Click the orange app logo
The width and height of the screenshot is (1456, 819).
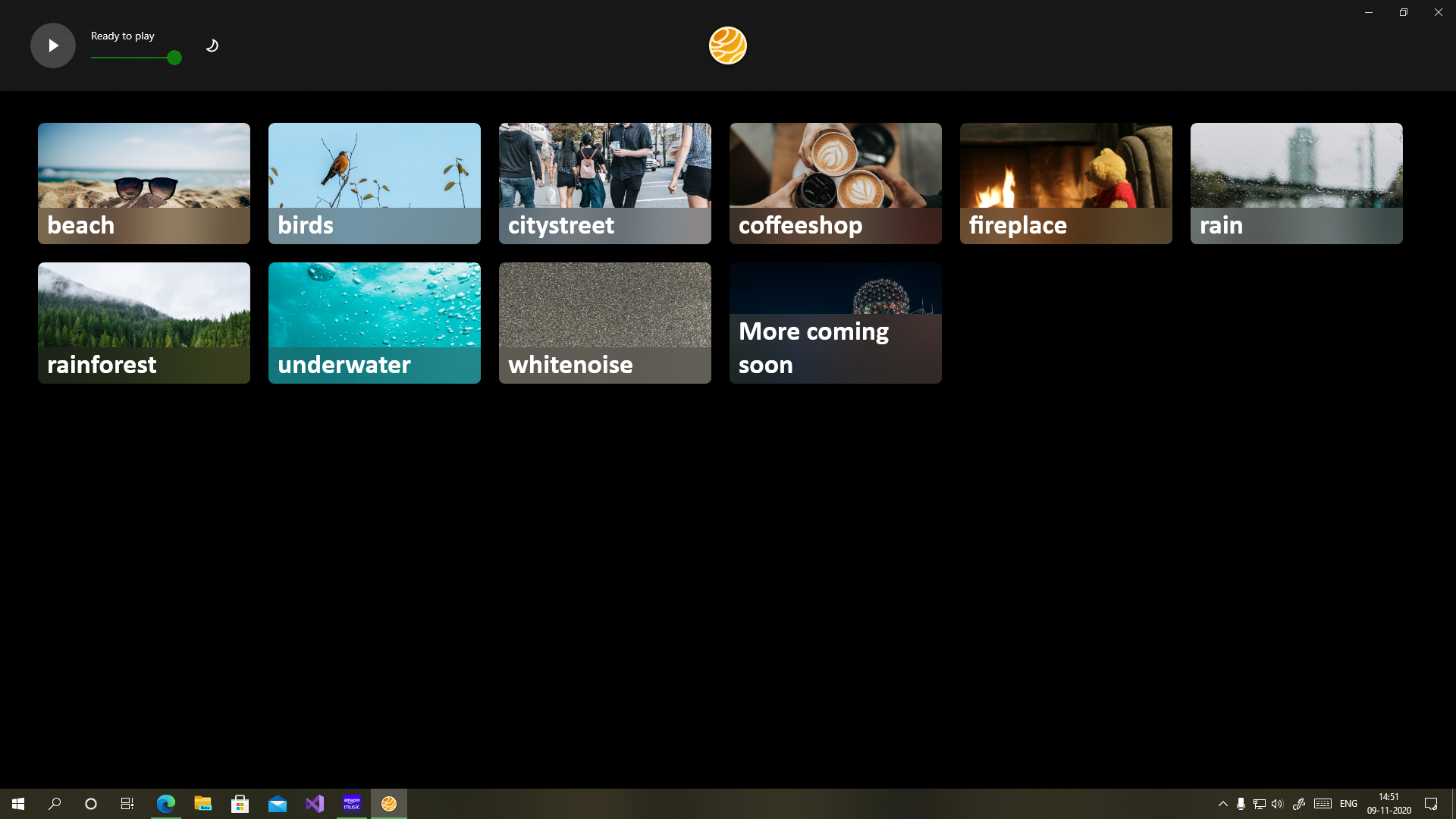[x=727, y=45]
